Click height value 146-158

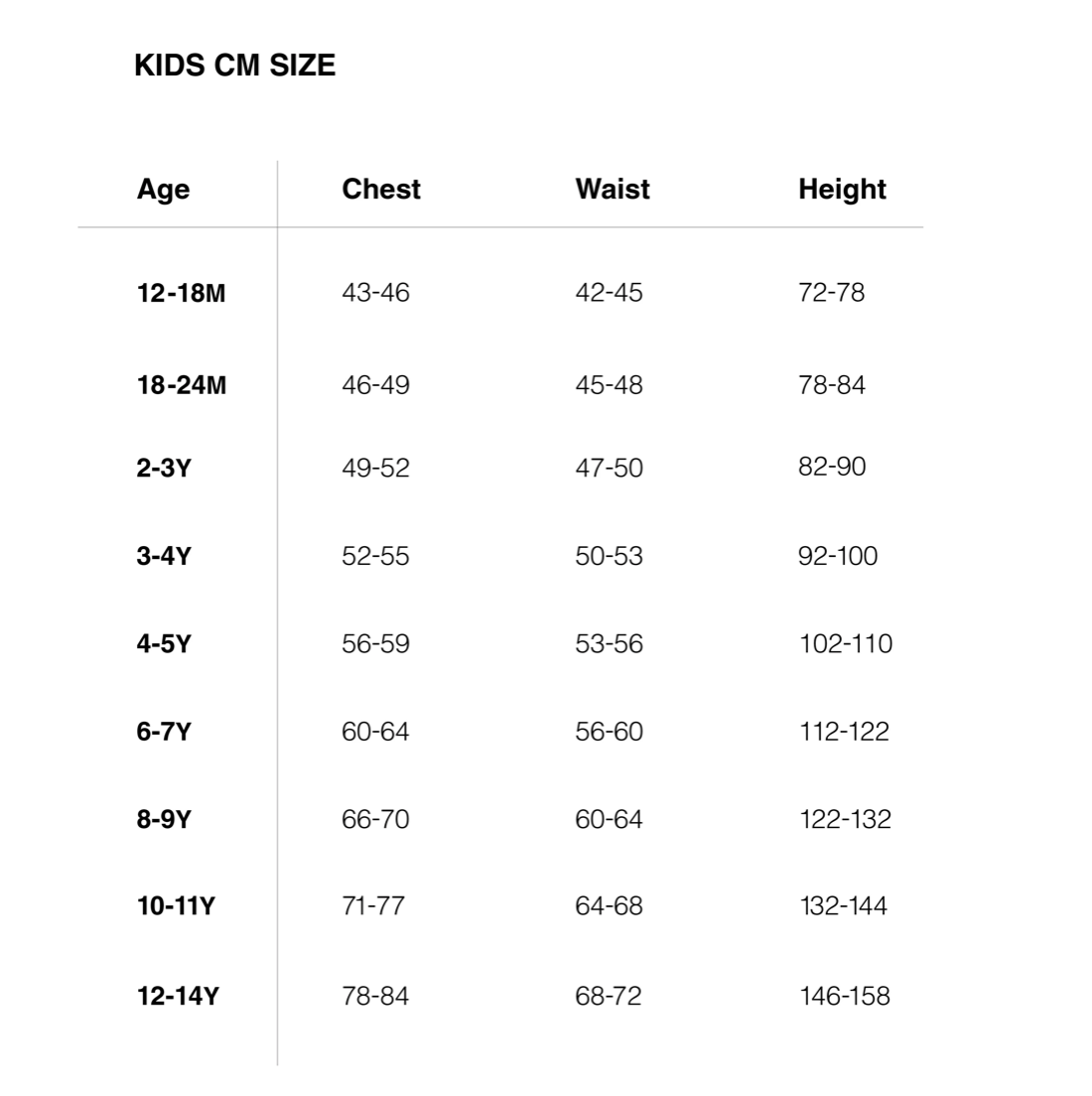coord(845,996)
